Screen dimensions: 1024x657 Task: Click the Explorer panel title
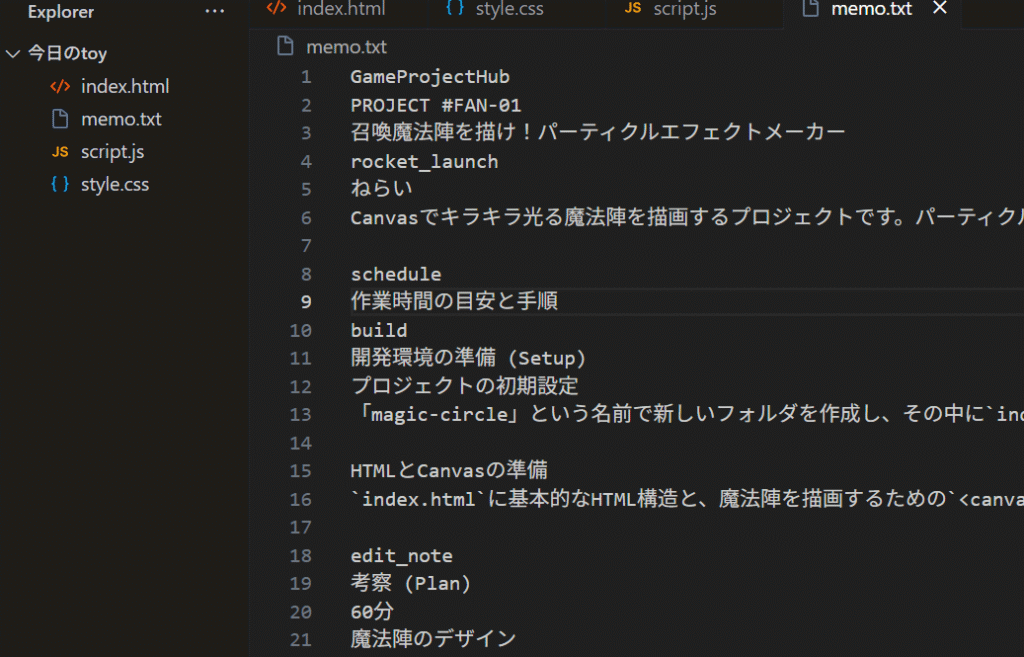click(61, 13)
